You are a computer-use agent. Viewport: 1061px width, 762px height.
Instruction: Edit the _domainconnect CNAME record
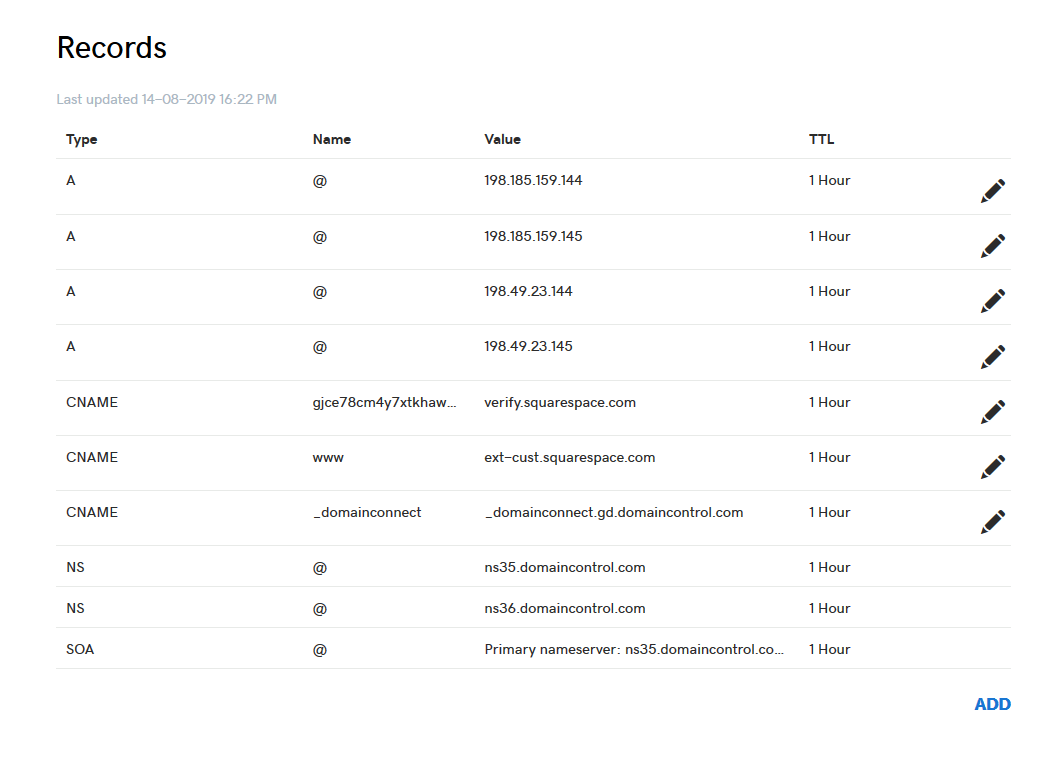[993, 521]
